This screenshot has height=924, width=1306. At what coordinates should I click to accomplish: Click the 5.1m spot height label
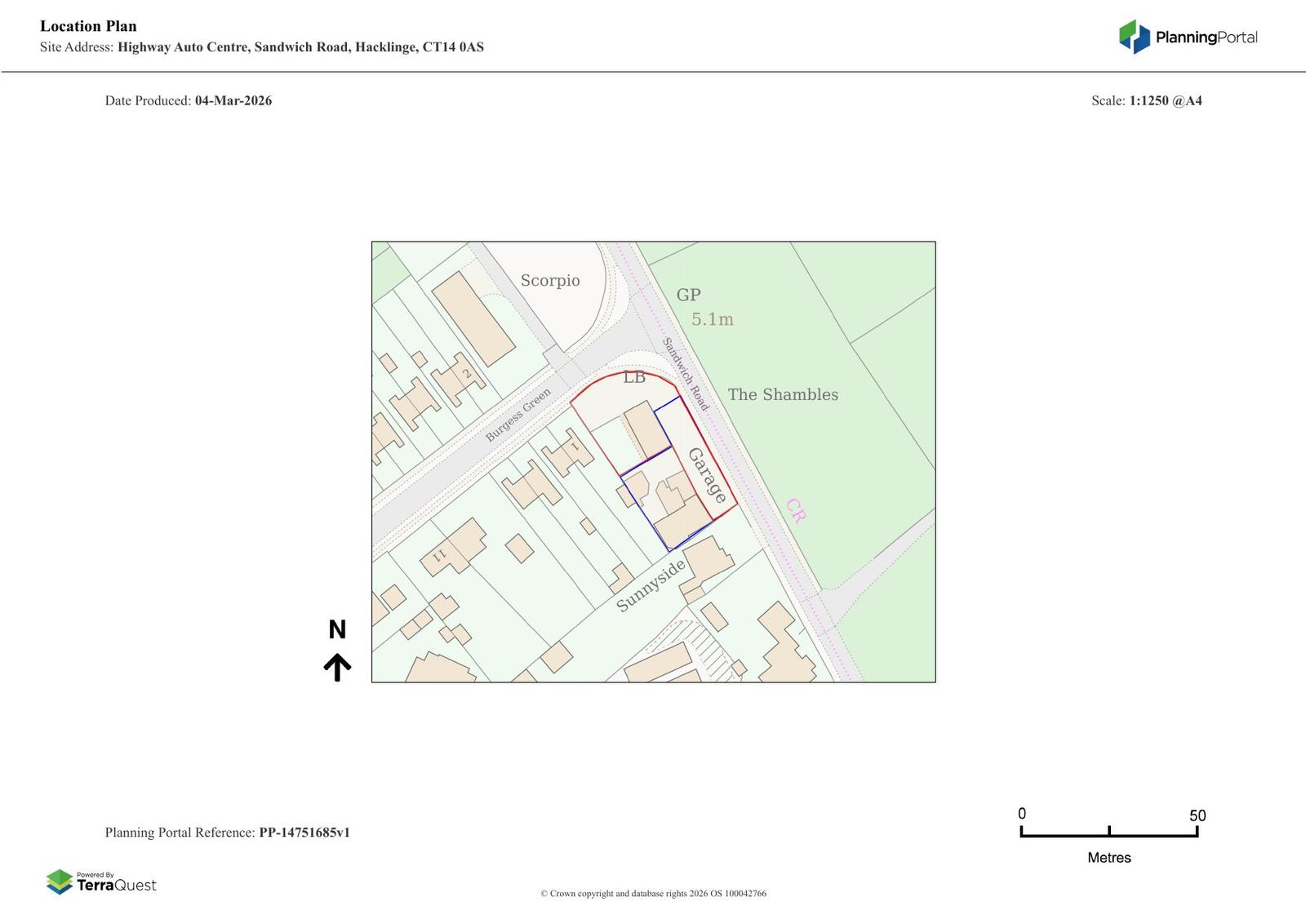click(x=713, y=319)
